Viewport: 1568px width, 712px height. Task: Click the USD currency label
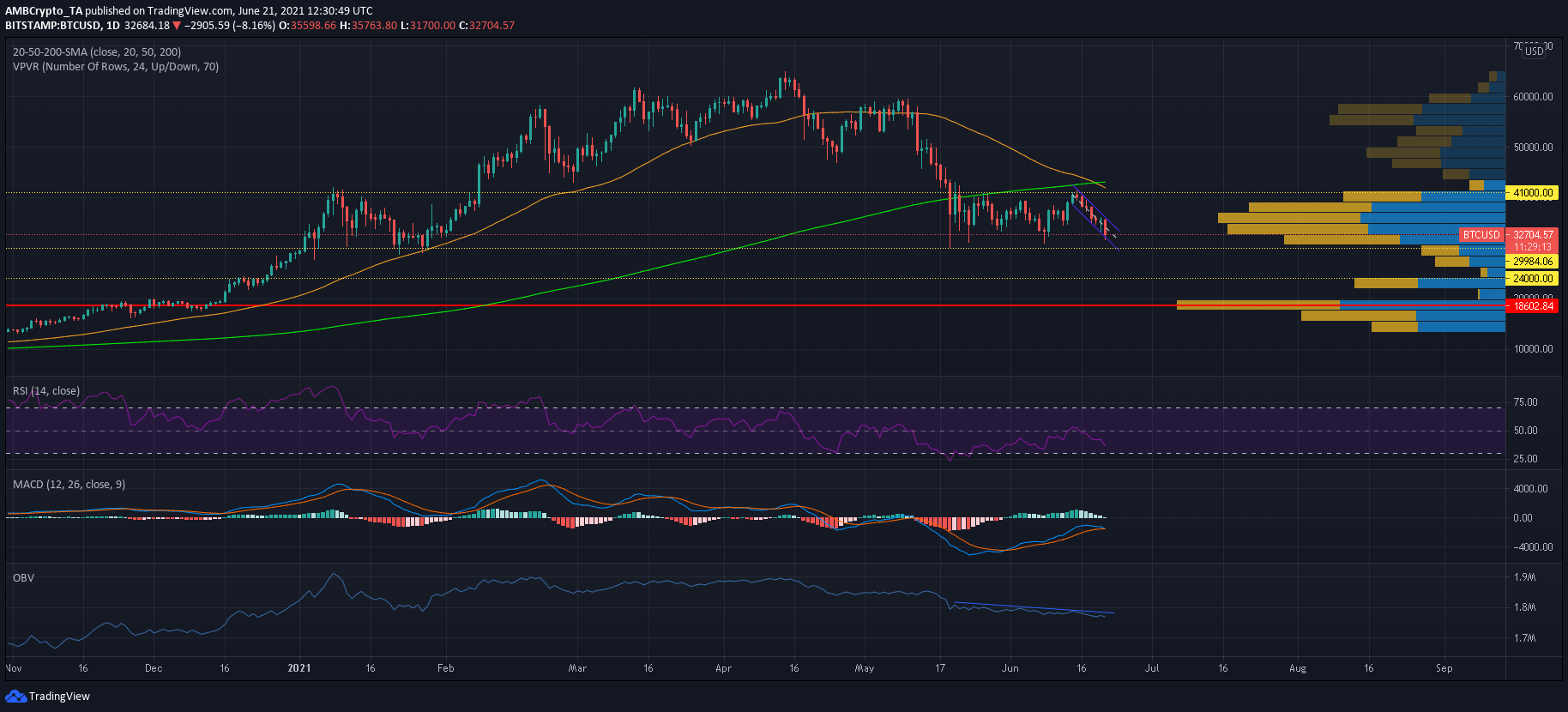(1535, 51)
